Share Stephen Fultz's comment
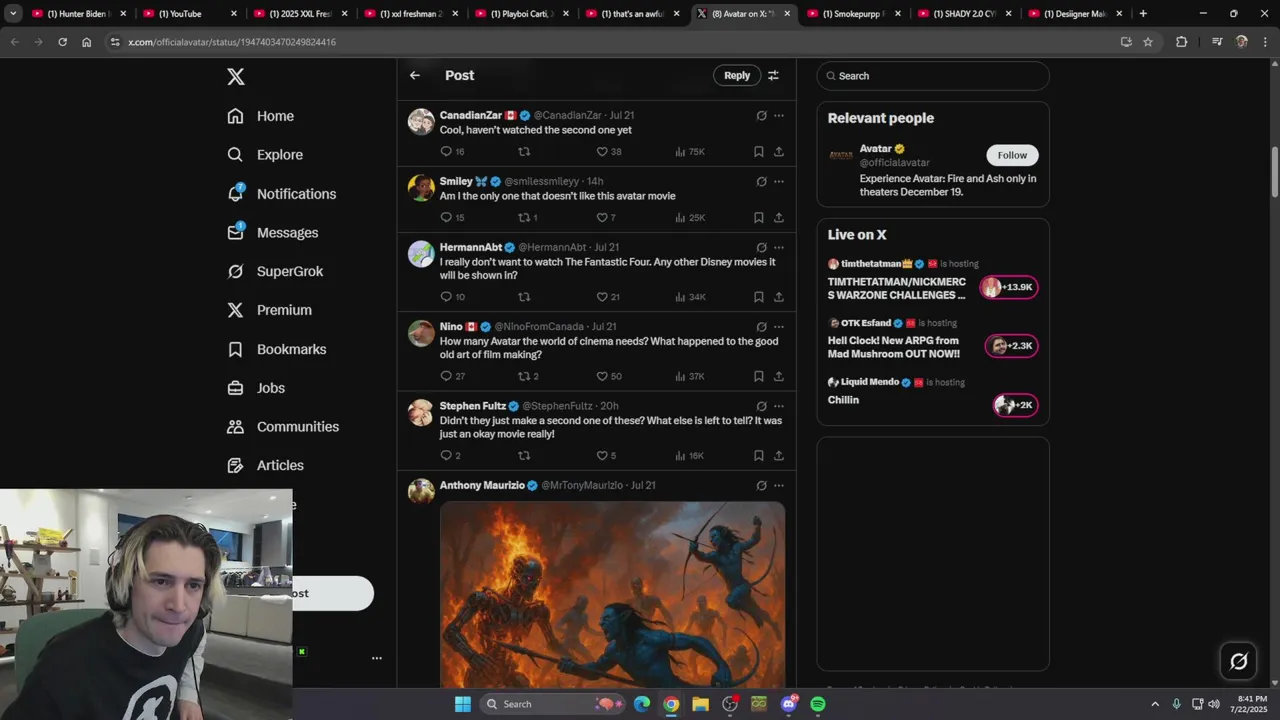Screen dimensions: 1280x720 click(779, 456)
